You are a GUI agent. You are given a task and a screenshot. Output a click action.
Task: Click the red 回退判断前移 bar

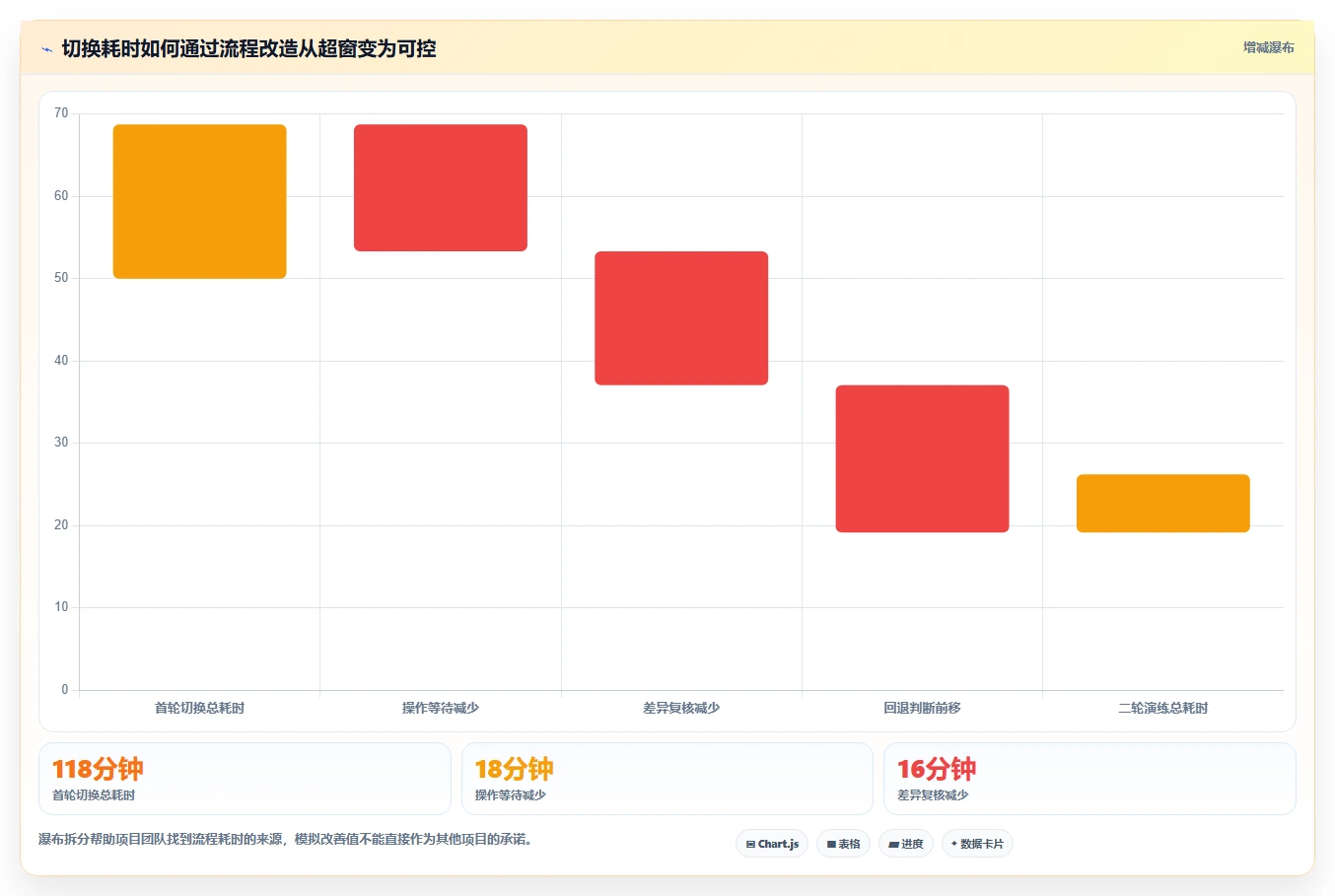(922, 458)
